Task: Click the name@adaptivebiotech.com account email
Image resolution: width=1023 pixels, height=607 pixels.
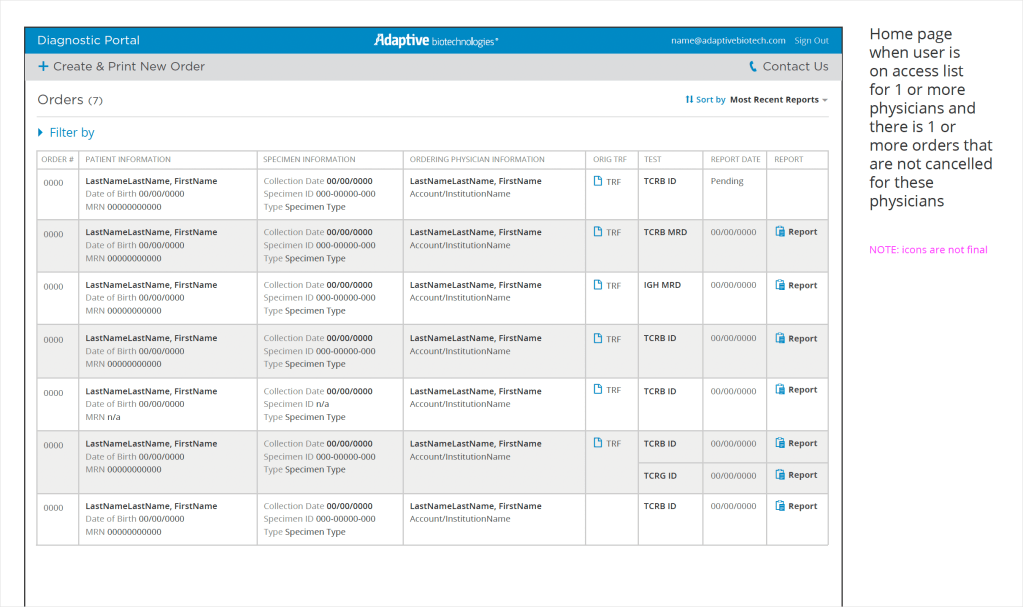Action: (x=728, y=41)
